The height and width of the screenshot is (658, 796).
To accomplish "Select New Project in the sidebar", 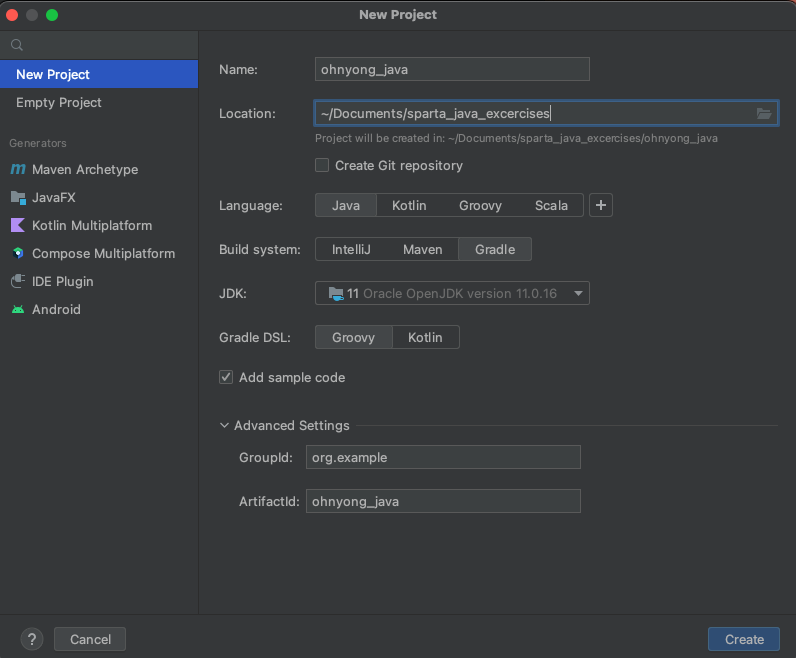I will 99,74.
